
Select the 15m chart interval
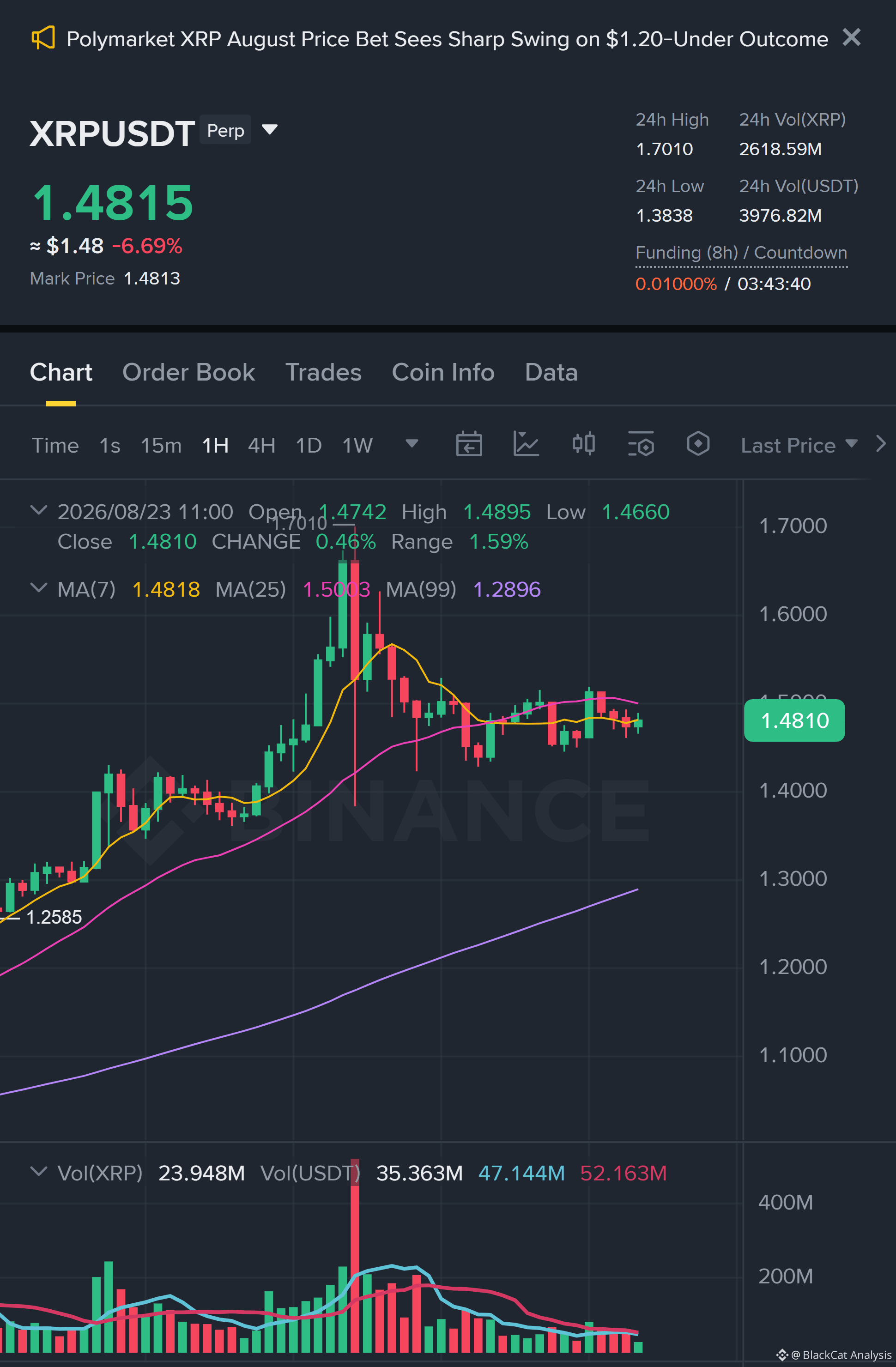pos(161,445)
